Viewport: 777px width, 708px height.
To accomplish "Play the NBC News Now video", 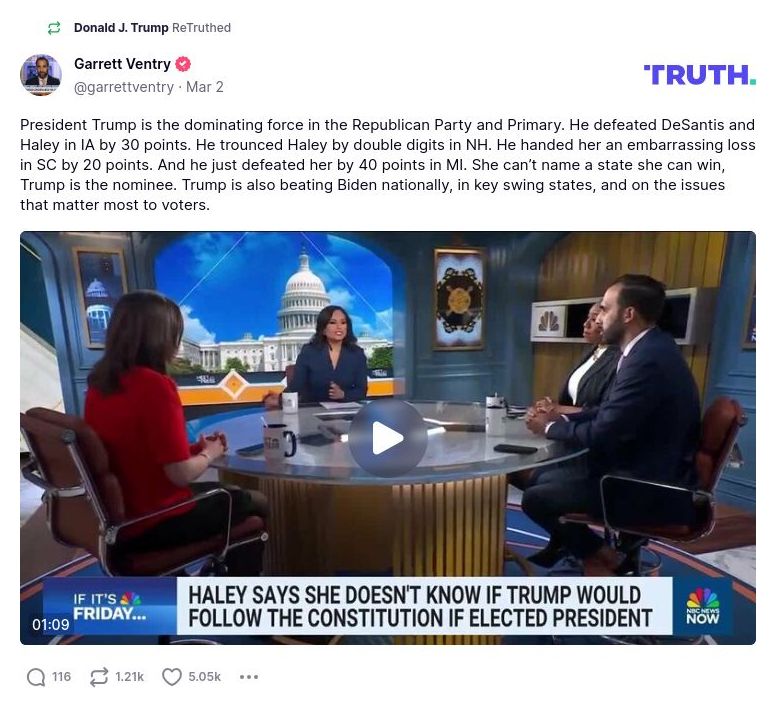I will 388,438.
